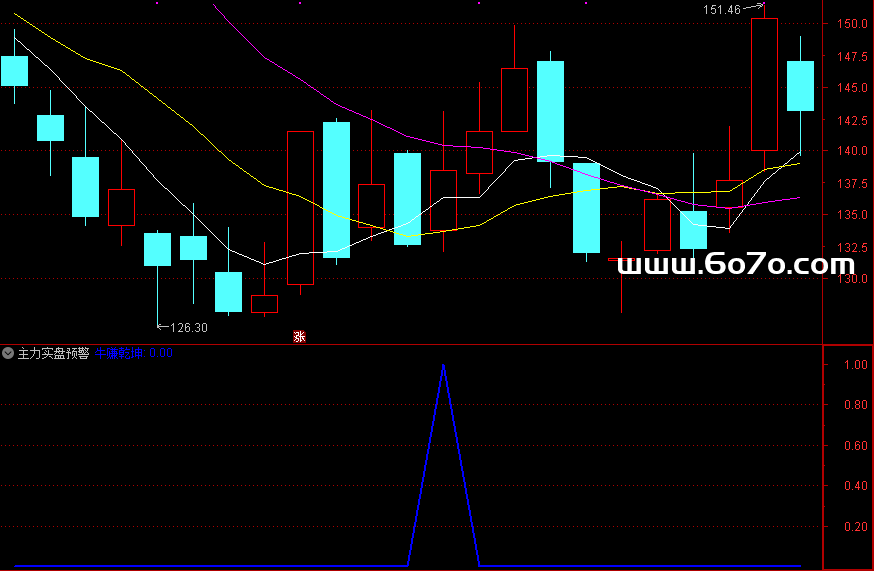Click the 130.0 price axis label

(x=852, y=279)
